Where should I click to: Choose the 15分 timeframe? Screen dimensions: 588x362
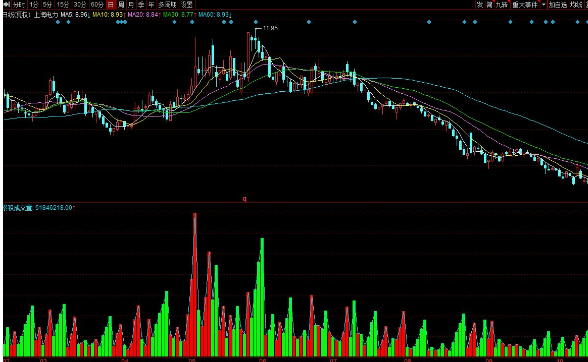pos(63,5)
